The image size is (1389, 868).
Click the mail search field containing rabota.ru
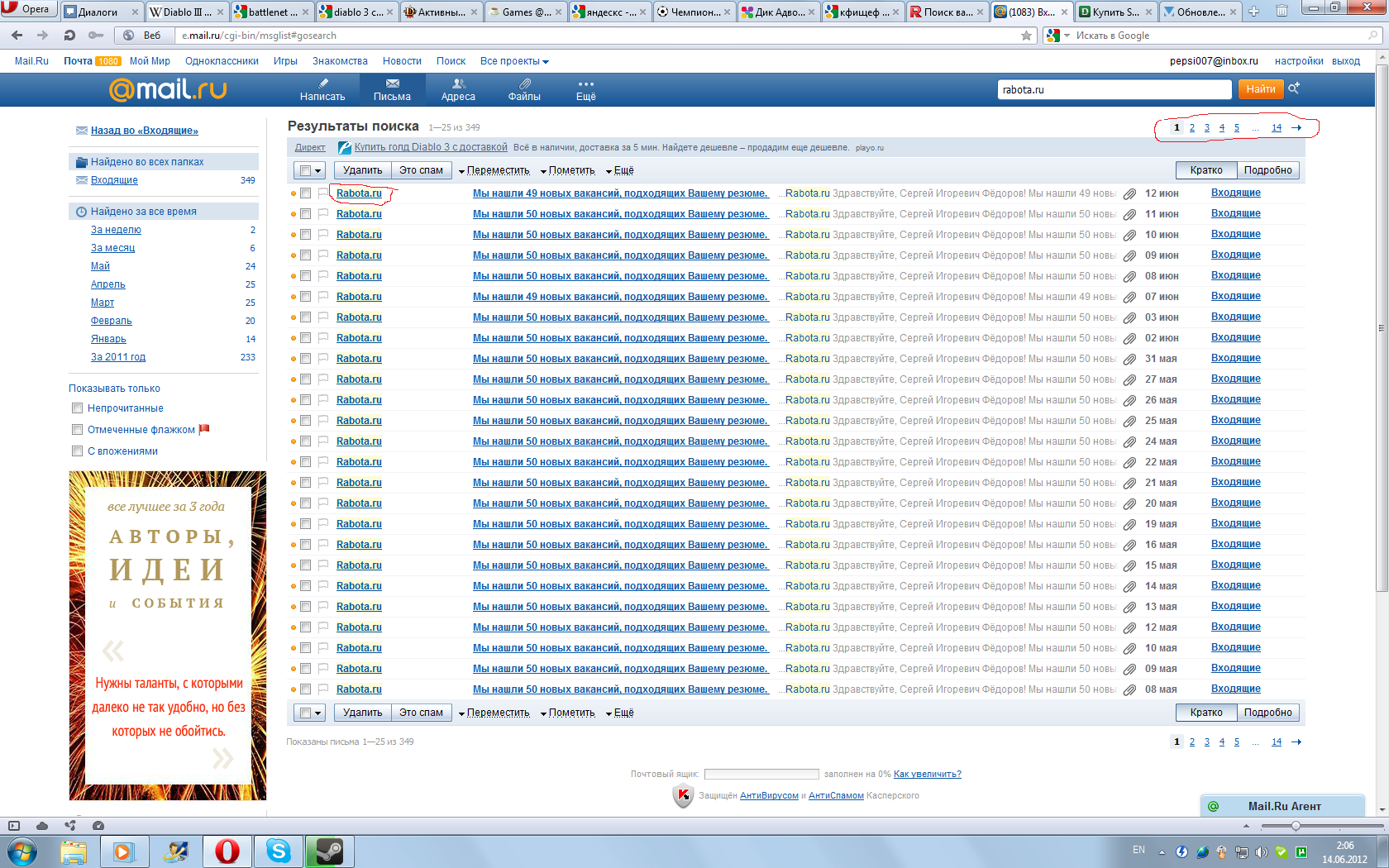[1114, 89]
